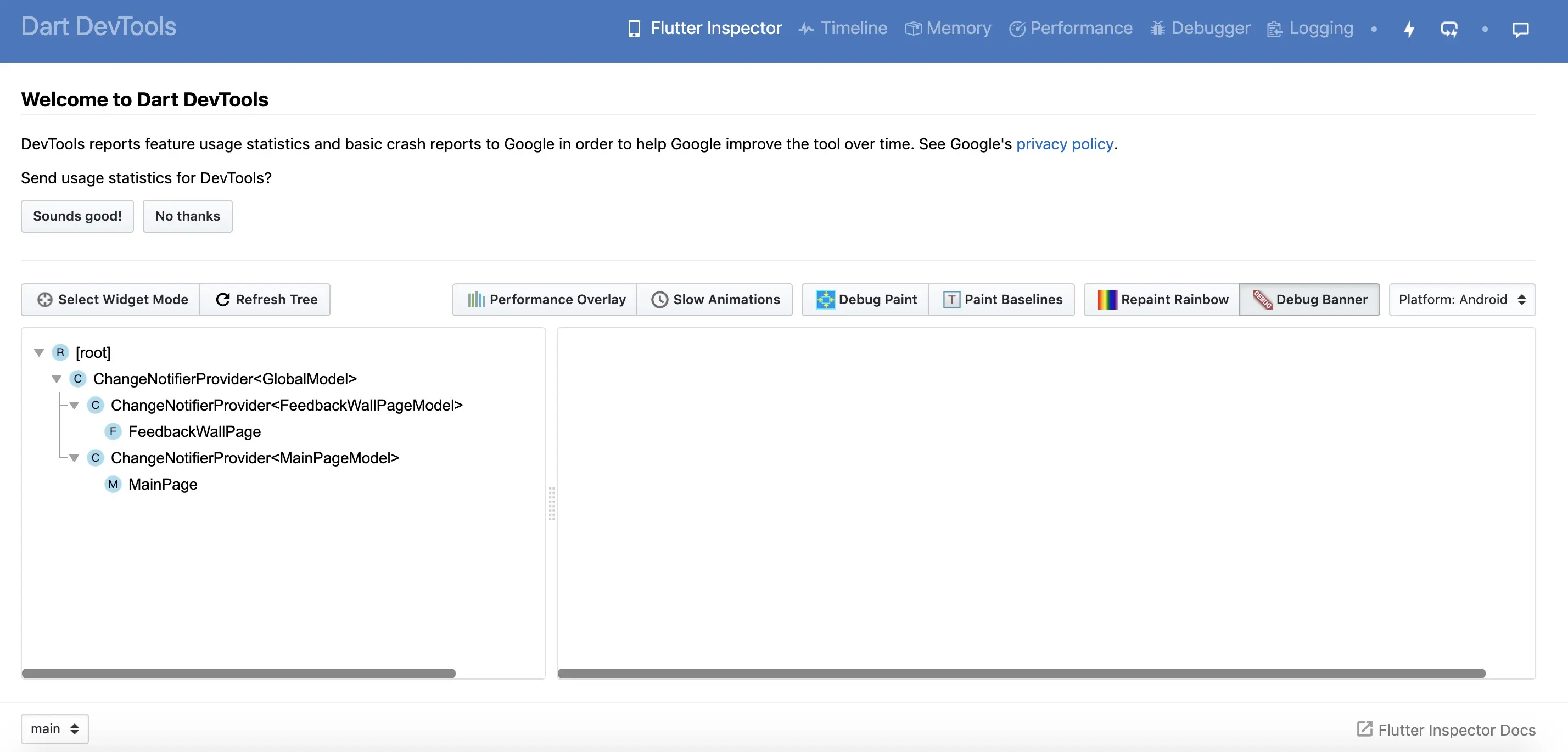Click the F icon beside FeedbackWallPage
This screenshot has width=1568, height=752.
click(x=113, y=431)
